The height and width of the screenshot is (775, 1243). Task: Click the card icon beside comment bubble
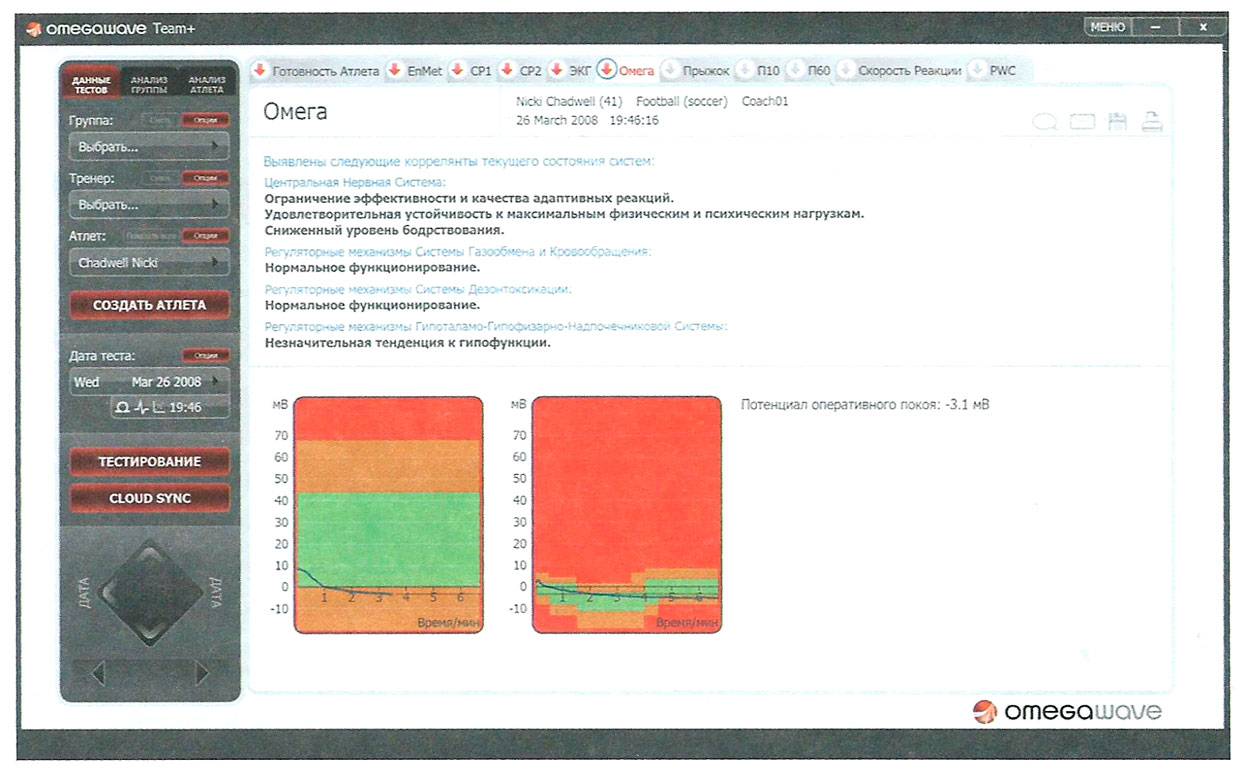[x=1082, y=122]
